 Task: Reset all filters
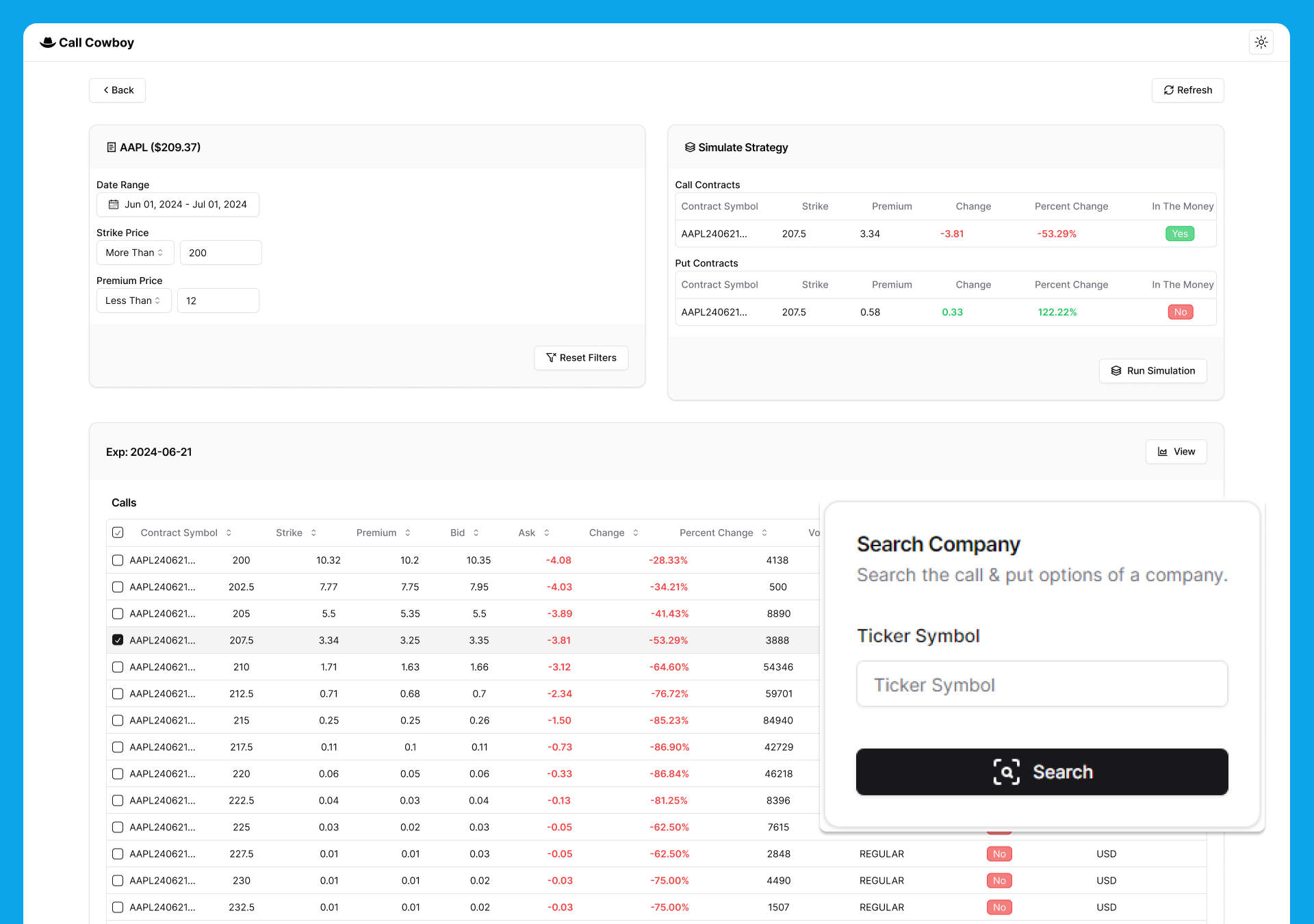(x=581, y=358)
